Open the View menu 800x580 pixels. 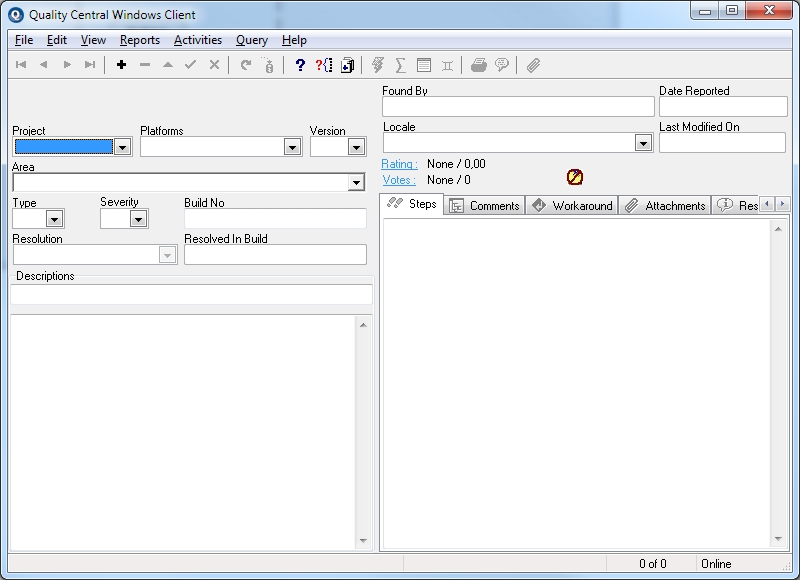click(x=93, y=40)
